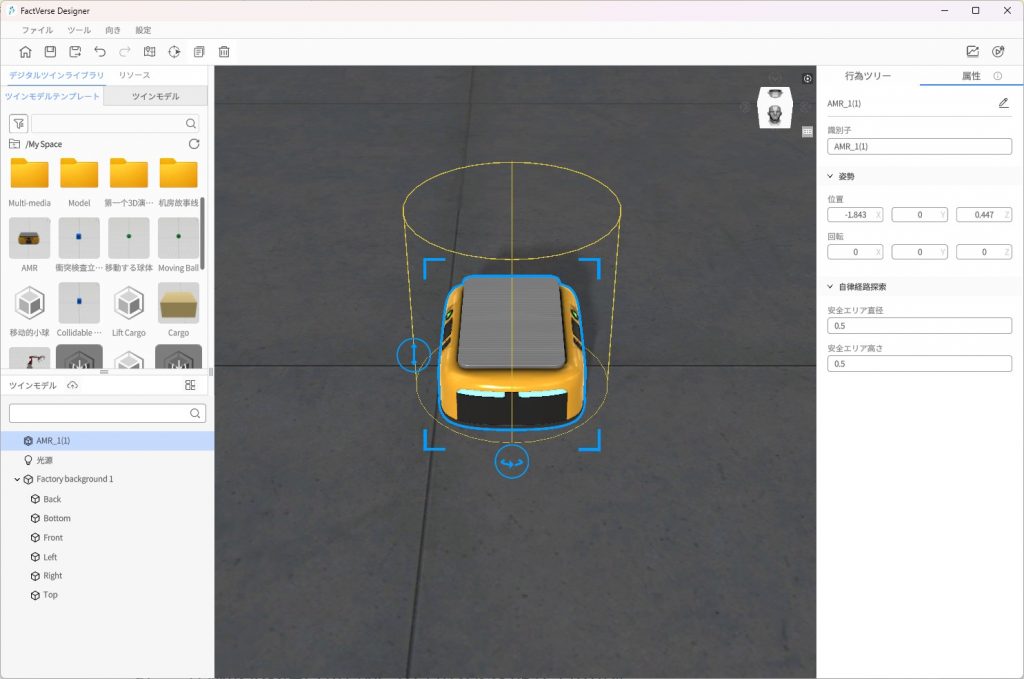Click the Home icon in the toolbar
Image resolution: width=1024 pixels, height=679 pixels.
25,52
